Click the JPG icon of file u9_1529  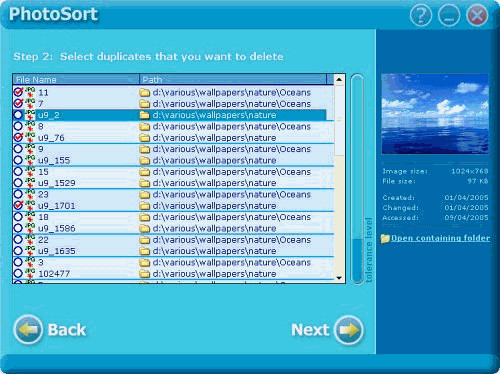click(x=30, y=183)
